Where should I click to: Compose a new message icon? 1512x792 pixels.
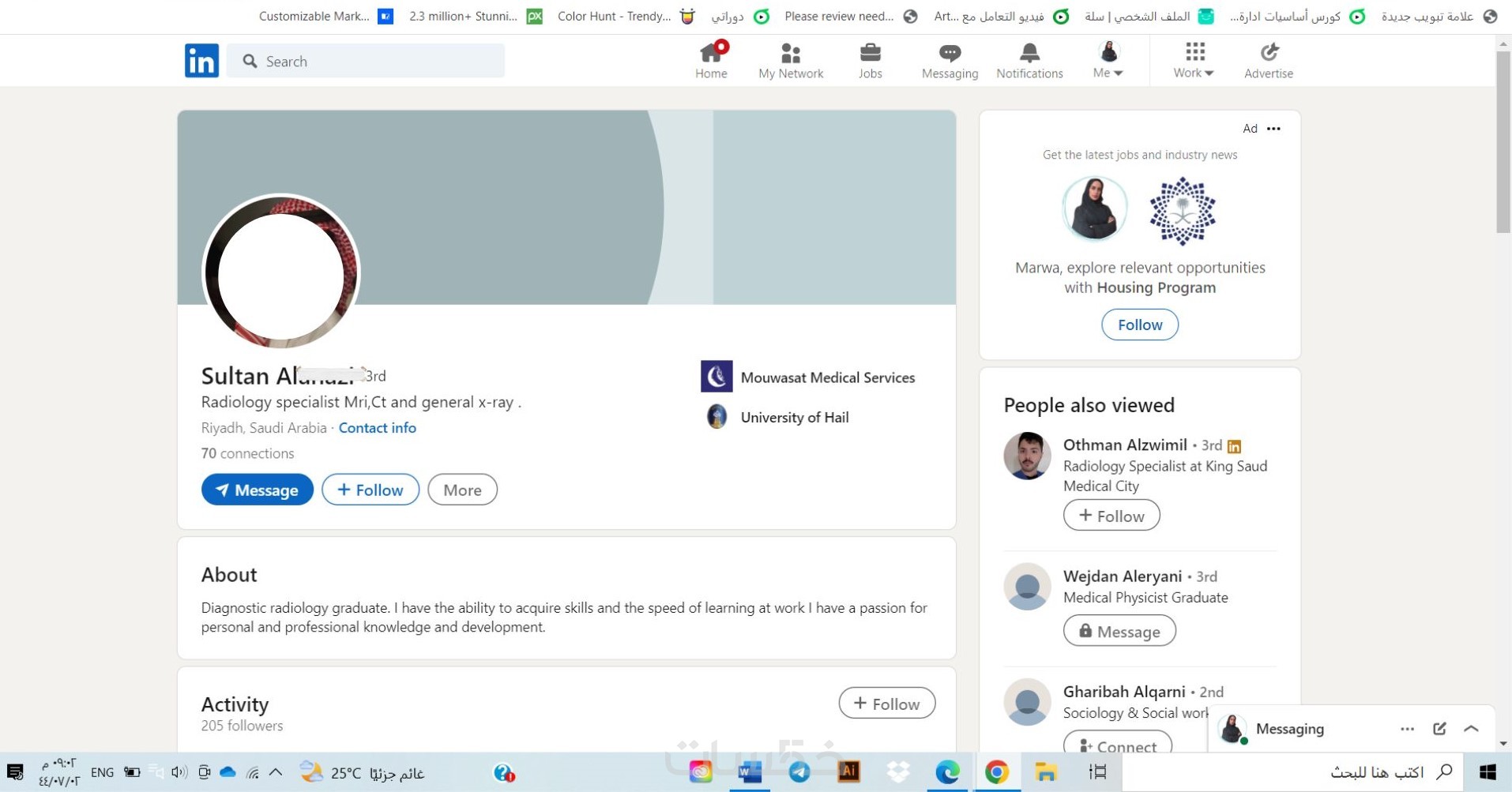pos(1439,729)
